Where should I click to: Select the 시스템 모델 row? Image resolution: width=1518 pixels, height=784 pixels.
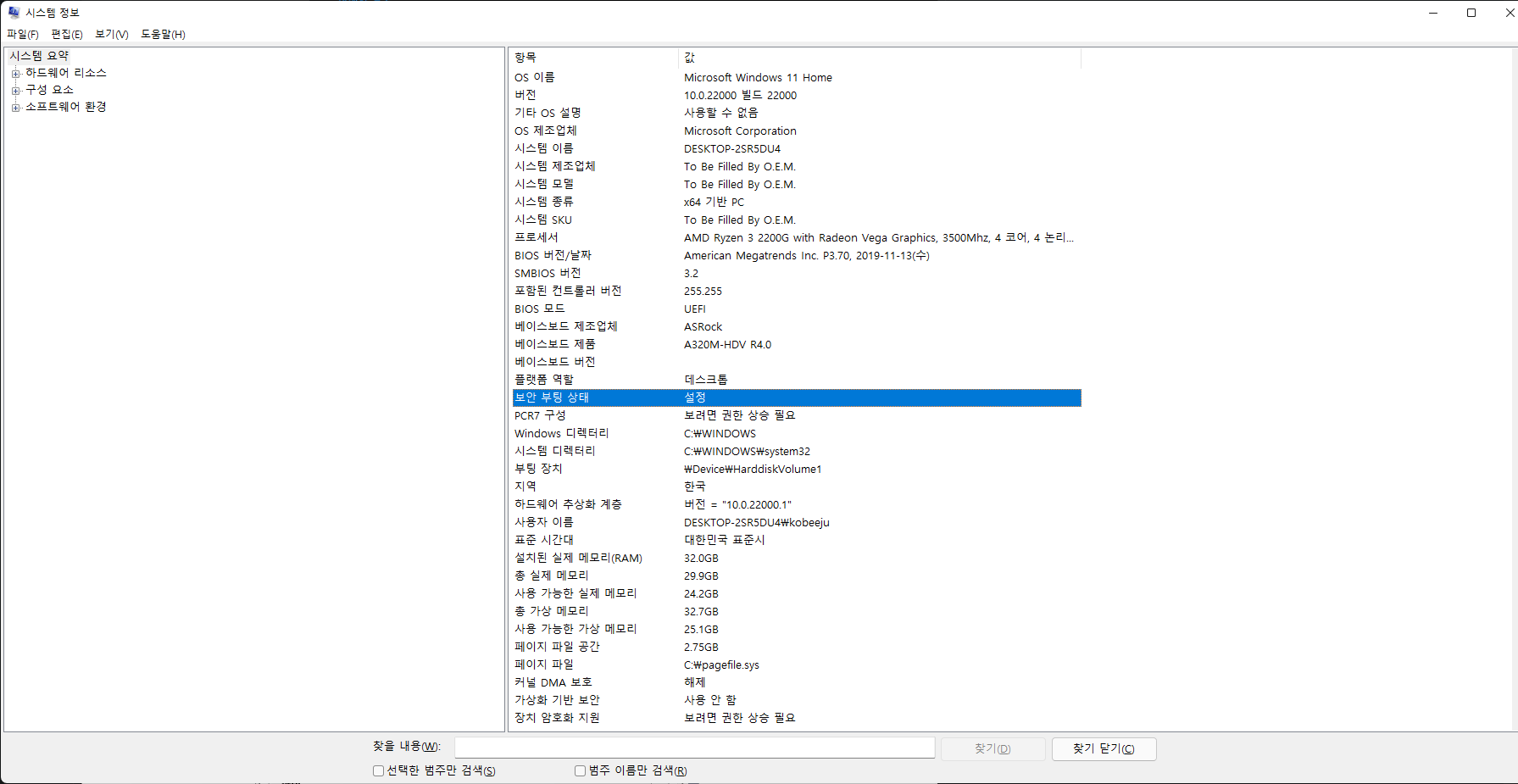click(x=797, y=184)
